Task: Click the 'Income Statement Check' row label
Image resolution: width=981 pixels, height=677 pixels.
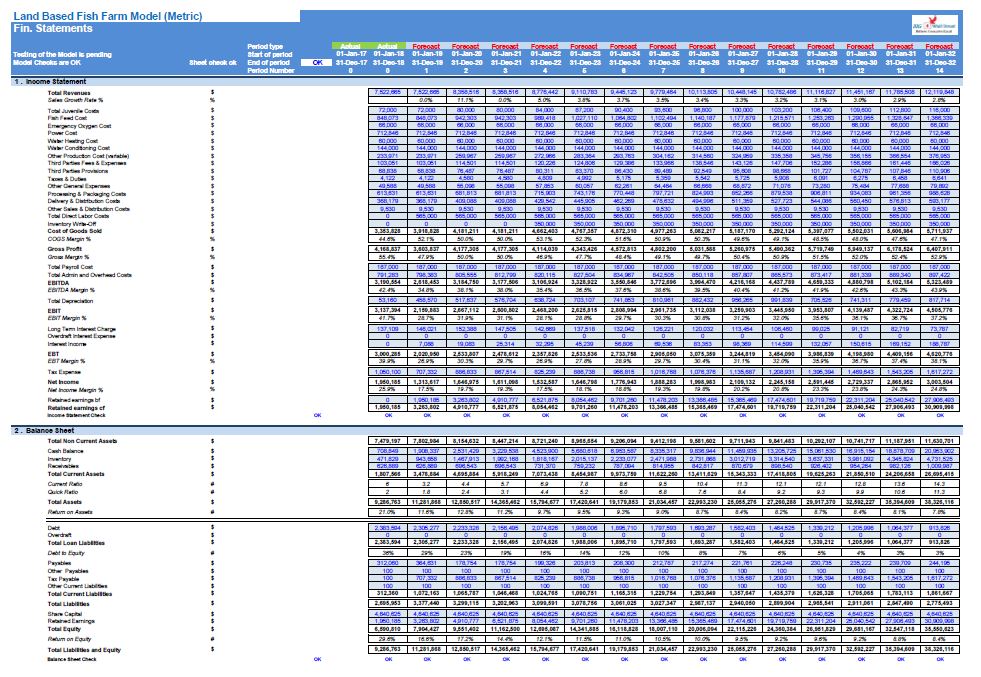Action: (x=76, y=415)
